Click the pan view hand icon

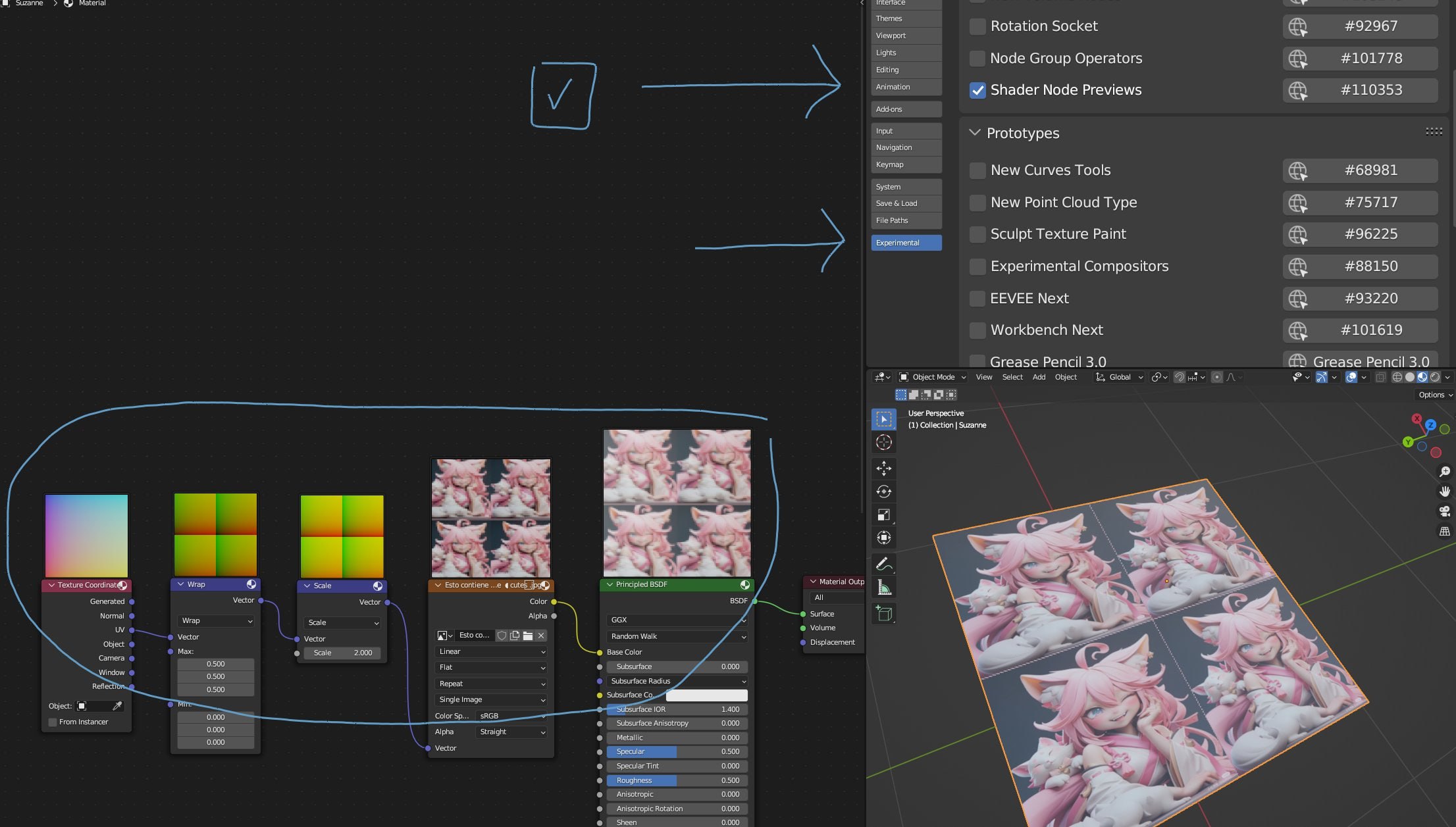coord(1445,491)
